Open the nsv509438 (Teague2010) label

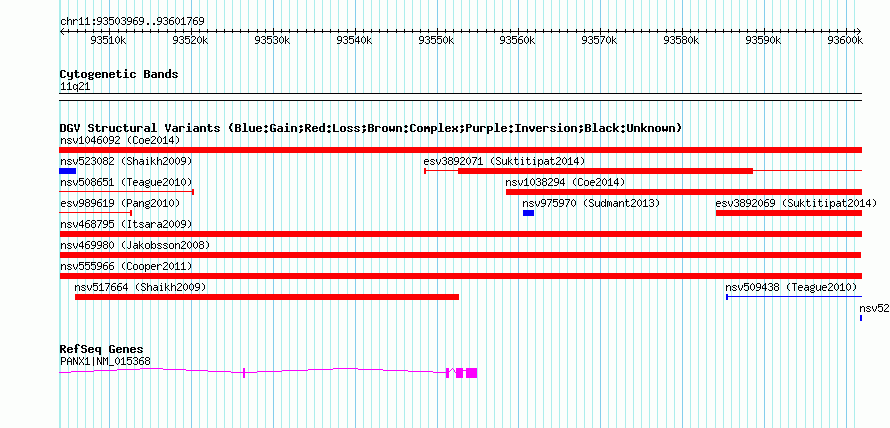coord(791,287)
